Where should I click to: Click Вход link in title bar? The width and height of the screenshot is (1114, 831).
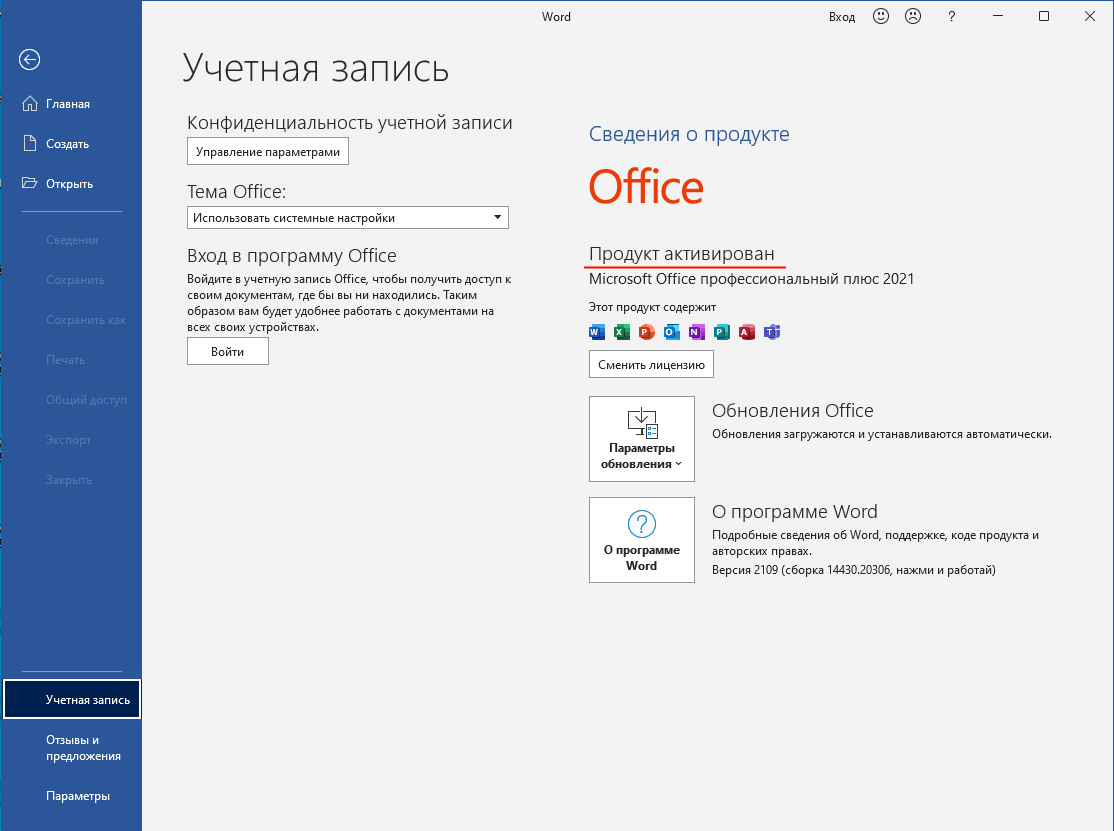pos(842,17)
